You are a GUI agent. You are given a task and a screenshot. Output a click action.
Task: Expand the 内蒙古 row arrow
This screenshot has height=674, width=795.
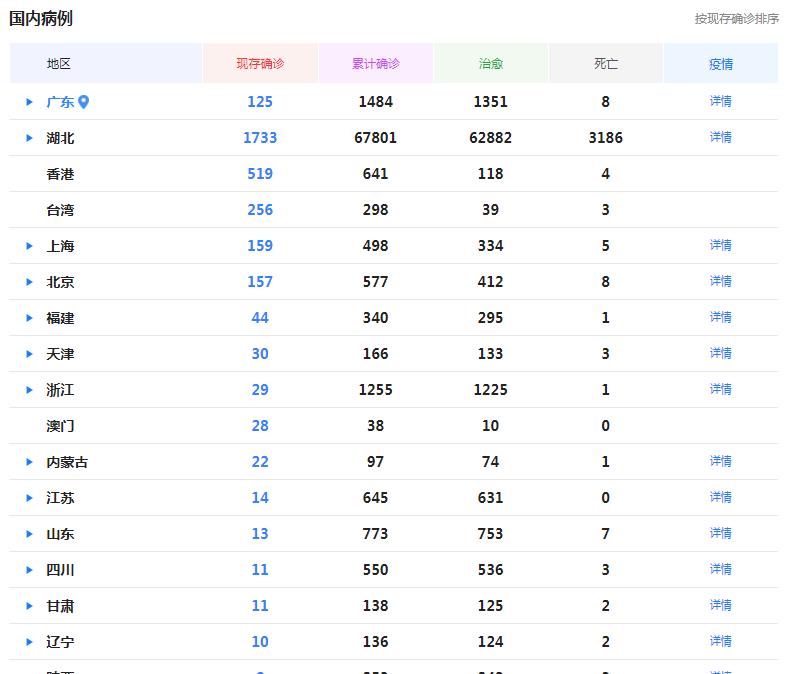click(30, 462)
